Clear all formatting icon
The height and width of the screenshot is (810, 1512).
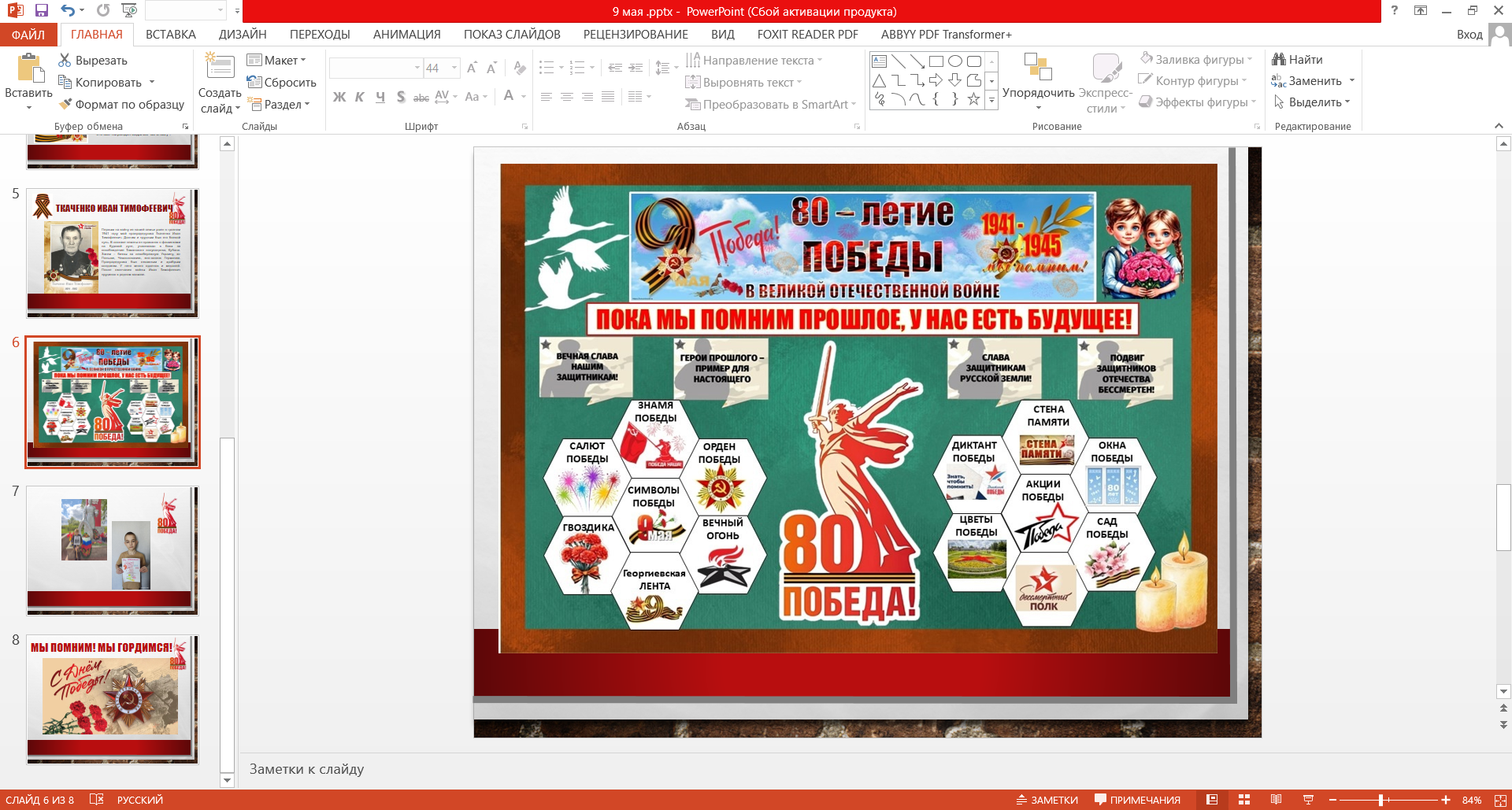tap(519, 68)
